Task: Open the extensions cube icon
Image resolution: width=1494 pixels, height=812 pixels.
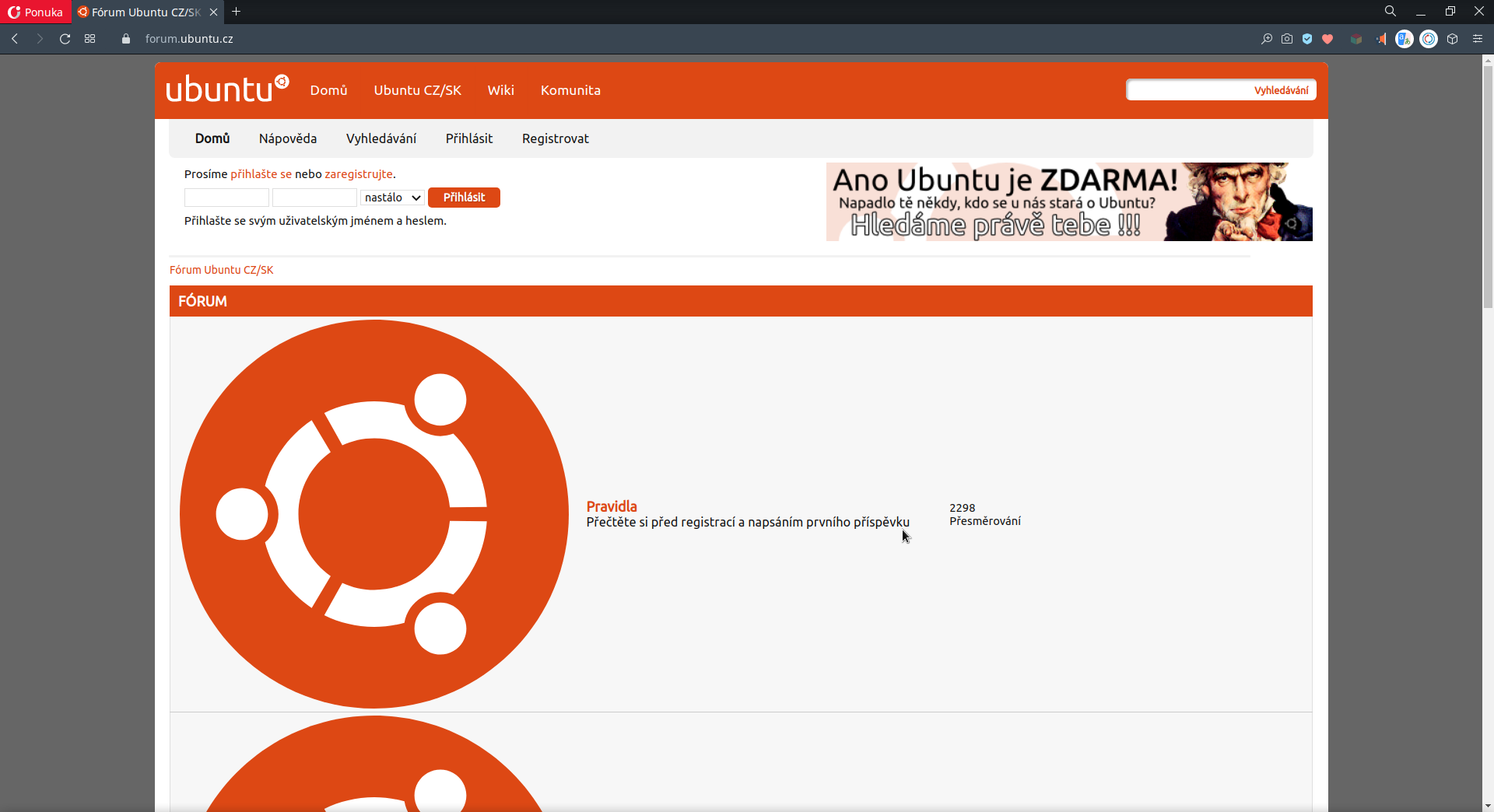Action: 1452,39
